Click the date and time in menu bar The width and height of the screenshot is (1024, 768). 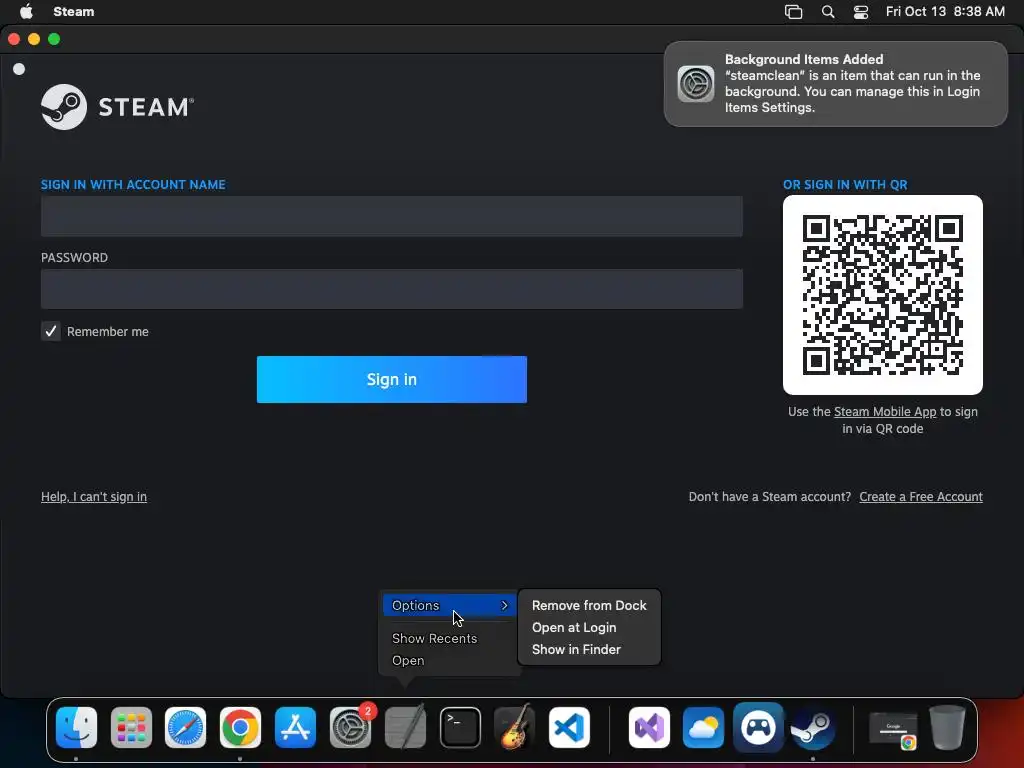[945, 11]
